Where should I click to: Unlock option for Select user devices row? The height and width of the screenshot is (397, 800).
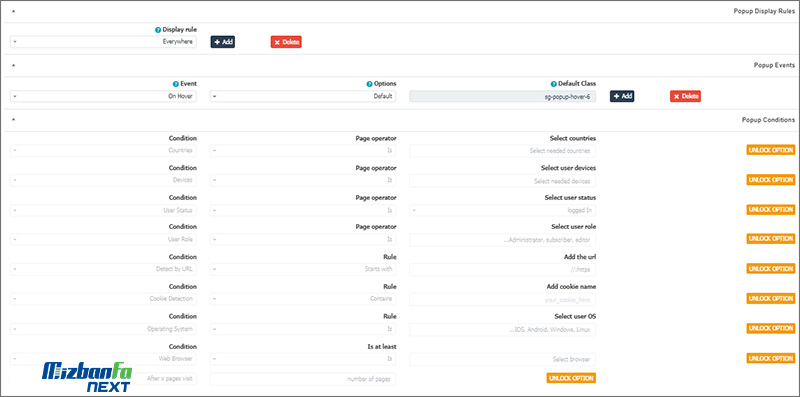[770, 180]
